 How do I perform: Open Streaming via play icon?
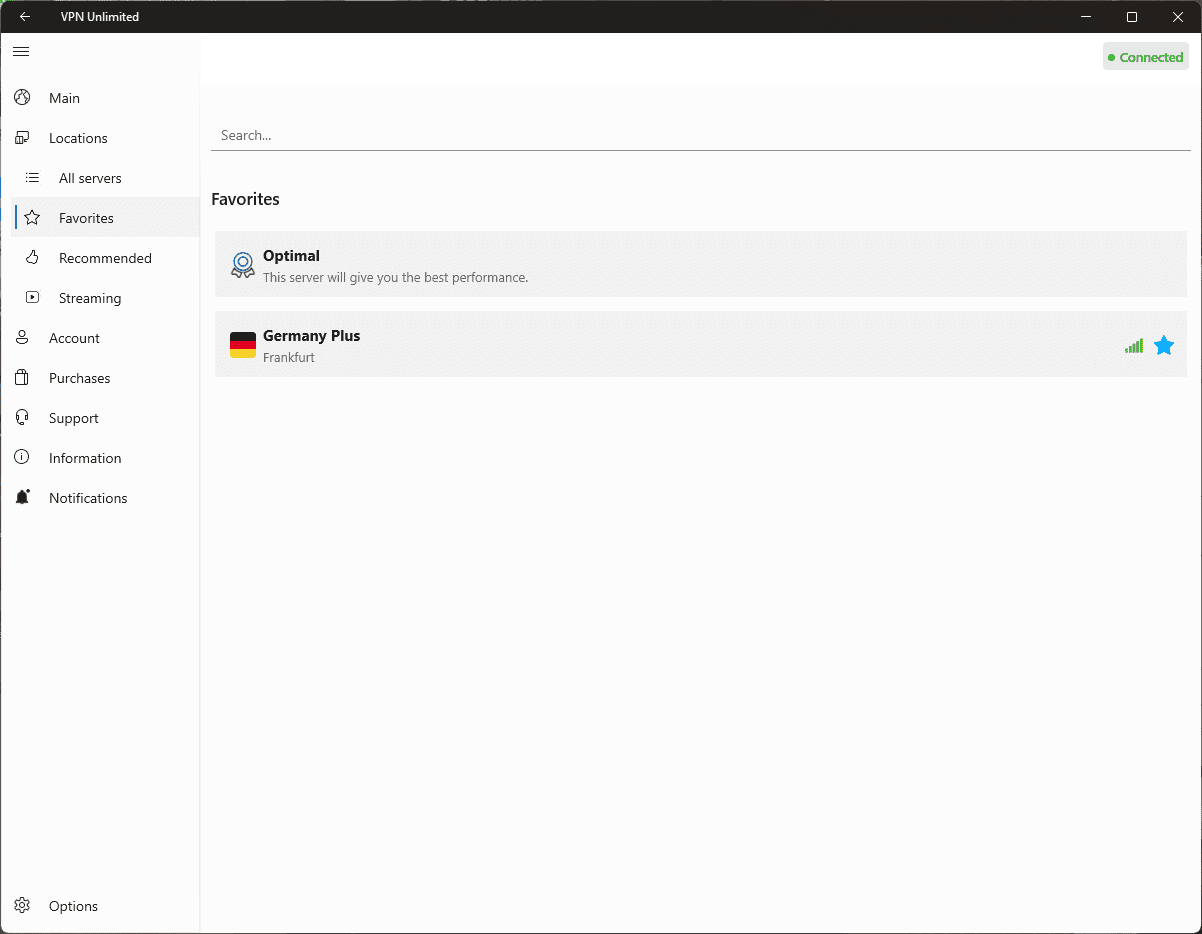point(32,298)
